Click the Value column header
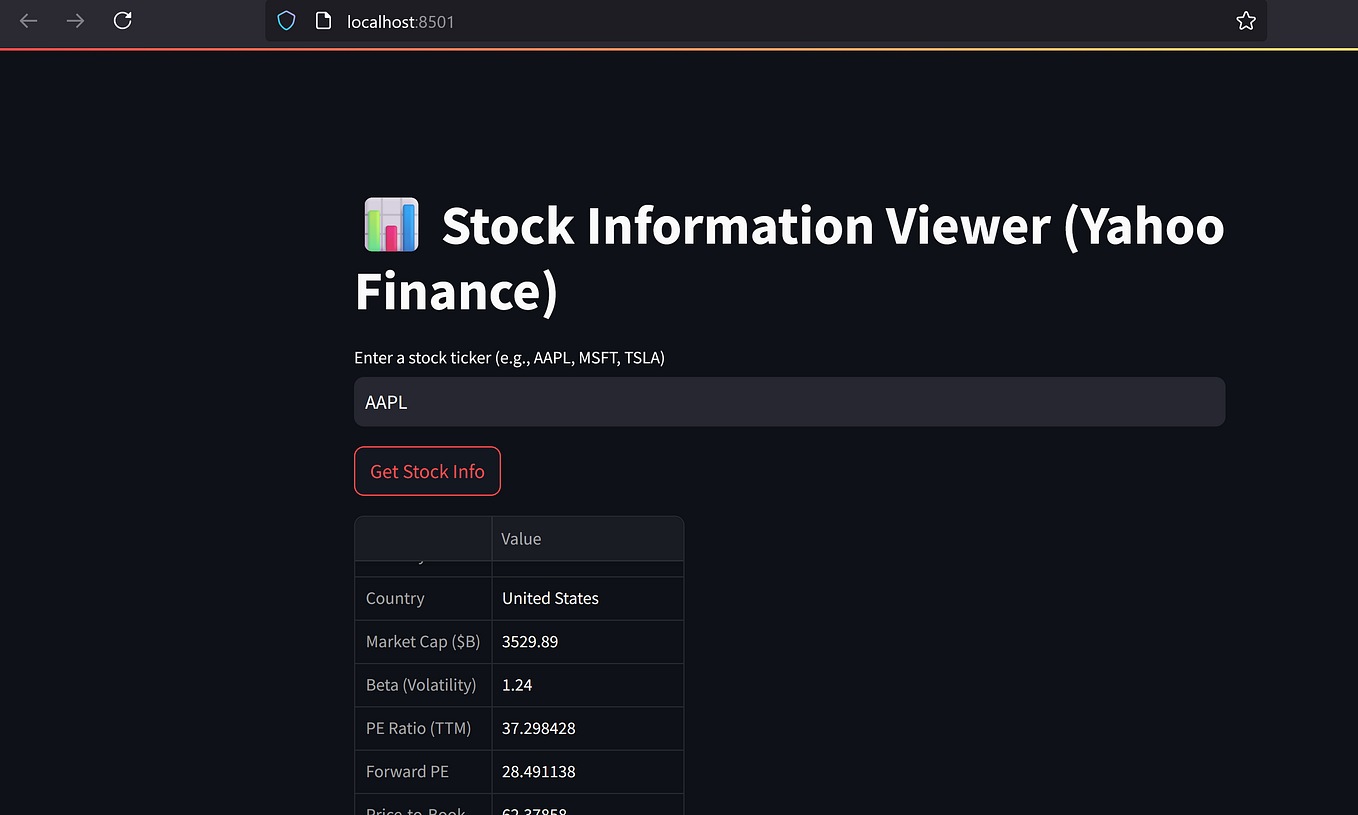The height and width of the screenshot is (815, 1358). 521,538
